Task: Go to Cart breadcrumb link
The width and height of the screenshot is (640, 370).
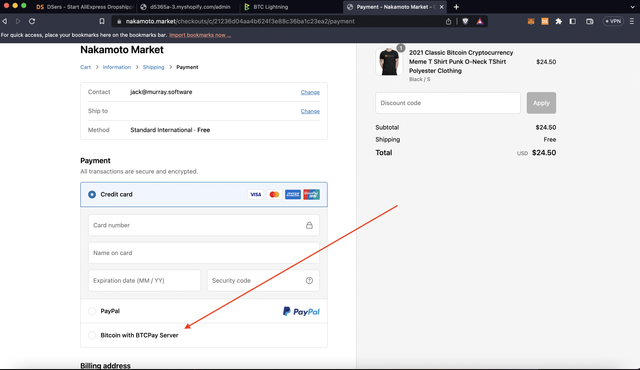Action: tap(85, 67)
